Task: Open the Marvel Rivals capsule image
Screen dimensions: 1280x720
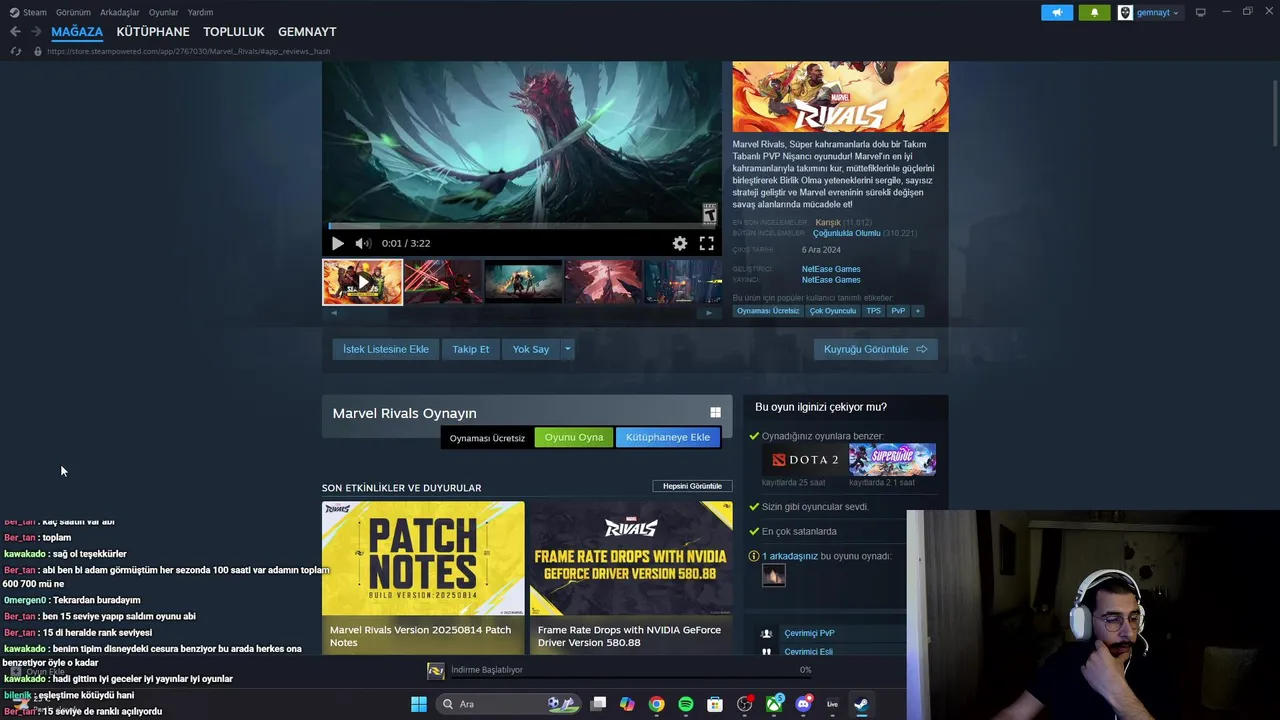Action: [x=840, y=96]
